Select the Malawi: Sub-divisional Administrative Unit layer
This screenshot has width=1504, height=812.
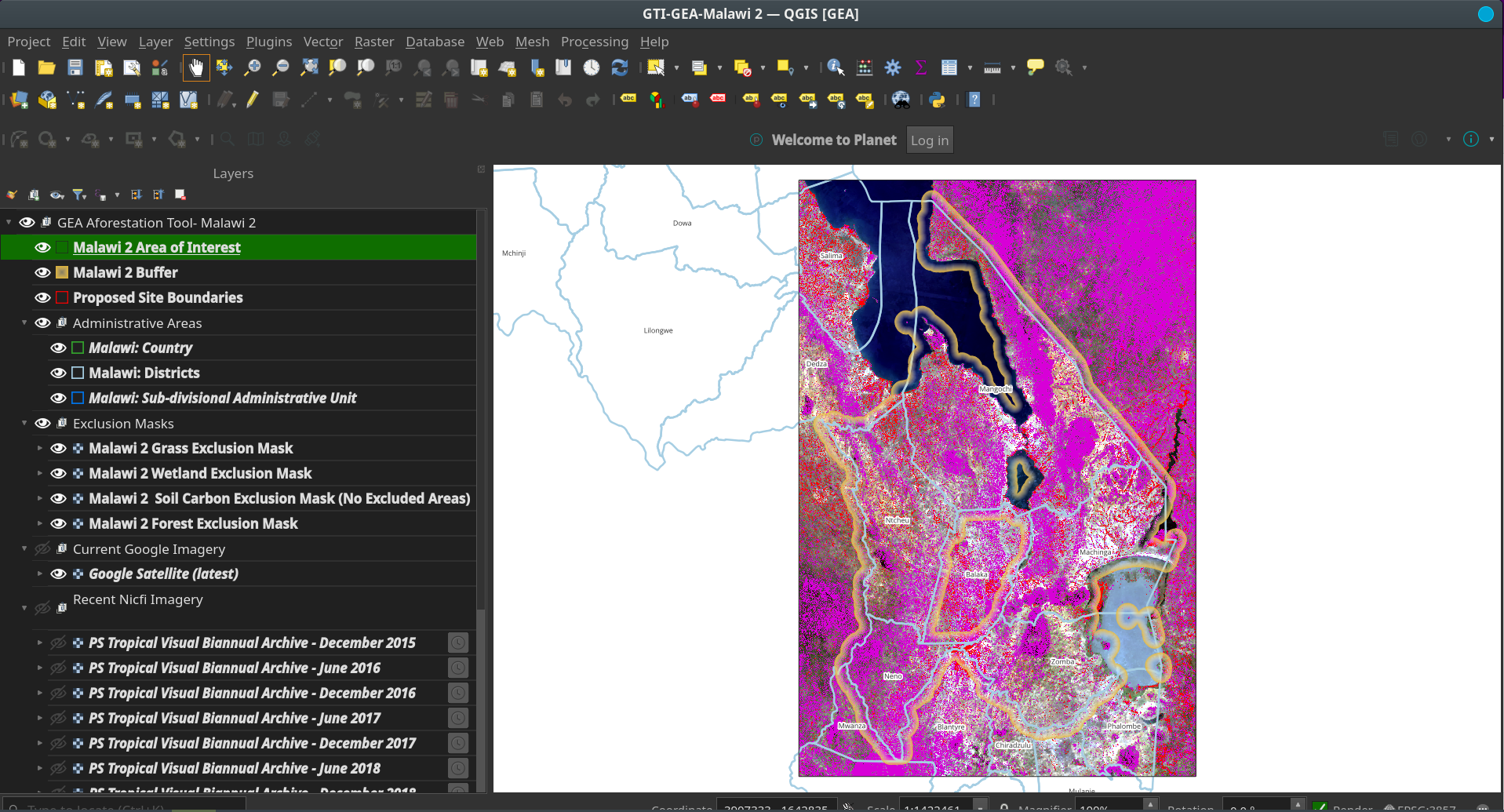222,398
